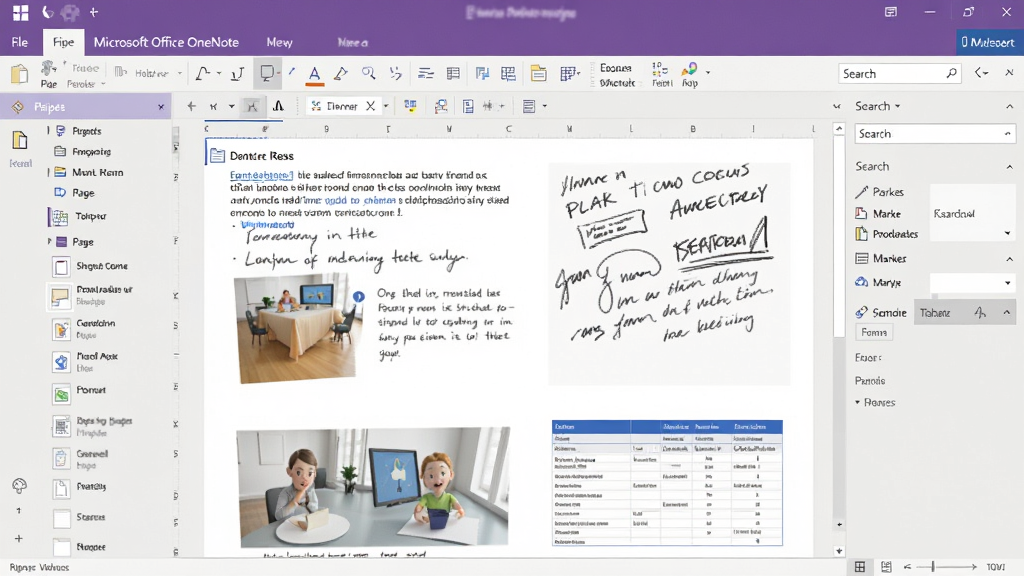This screenshot has height=576, width=1024.
Task: Click the plus add icon in left rail
Action: (19, 538)
